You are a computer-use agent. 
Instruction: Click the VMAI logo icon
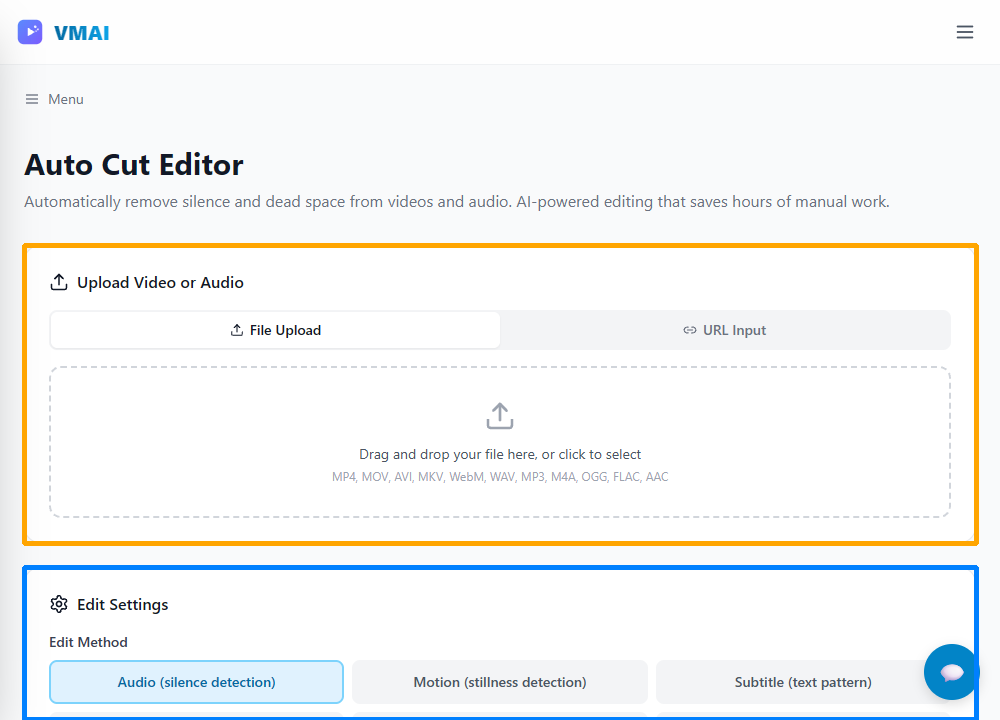point(30,32)
